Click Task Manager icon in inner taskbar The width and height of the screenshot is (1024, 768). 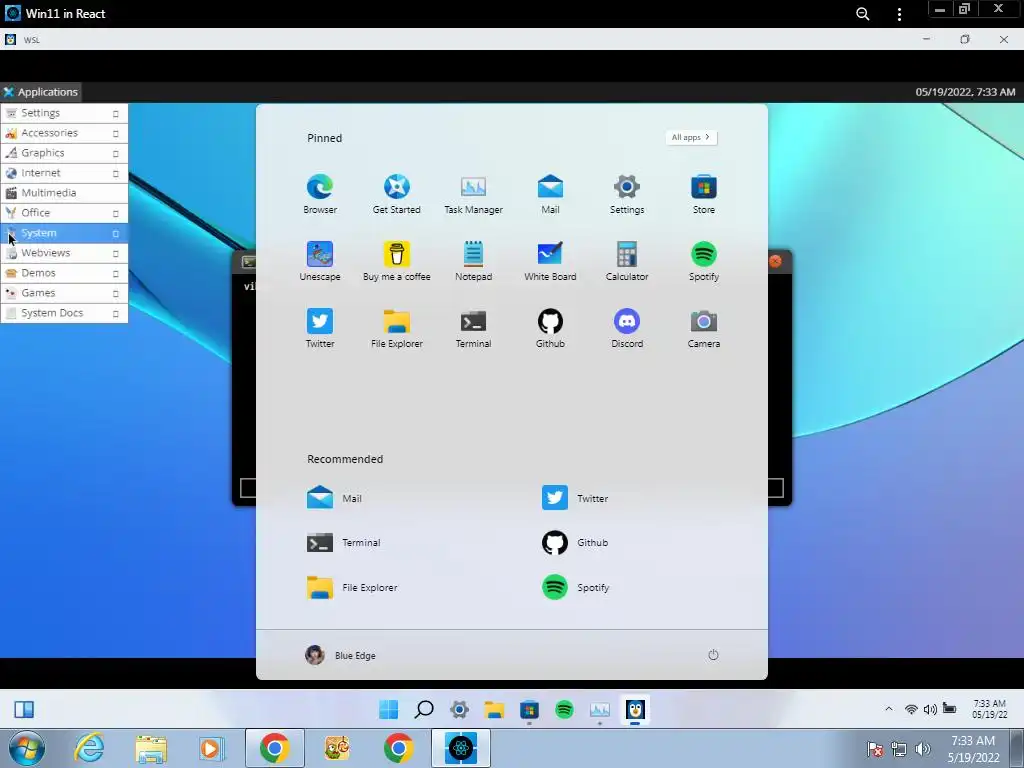(600, 709)
